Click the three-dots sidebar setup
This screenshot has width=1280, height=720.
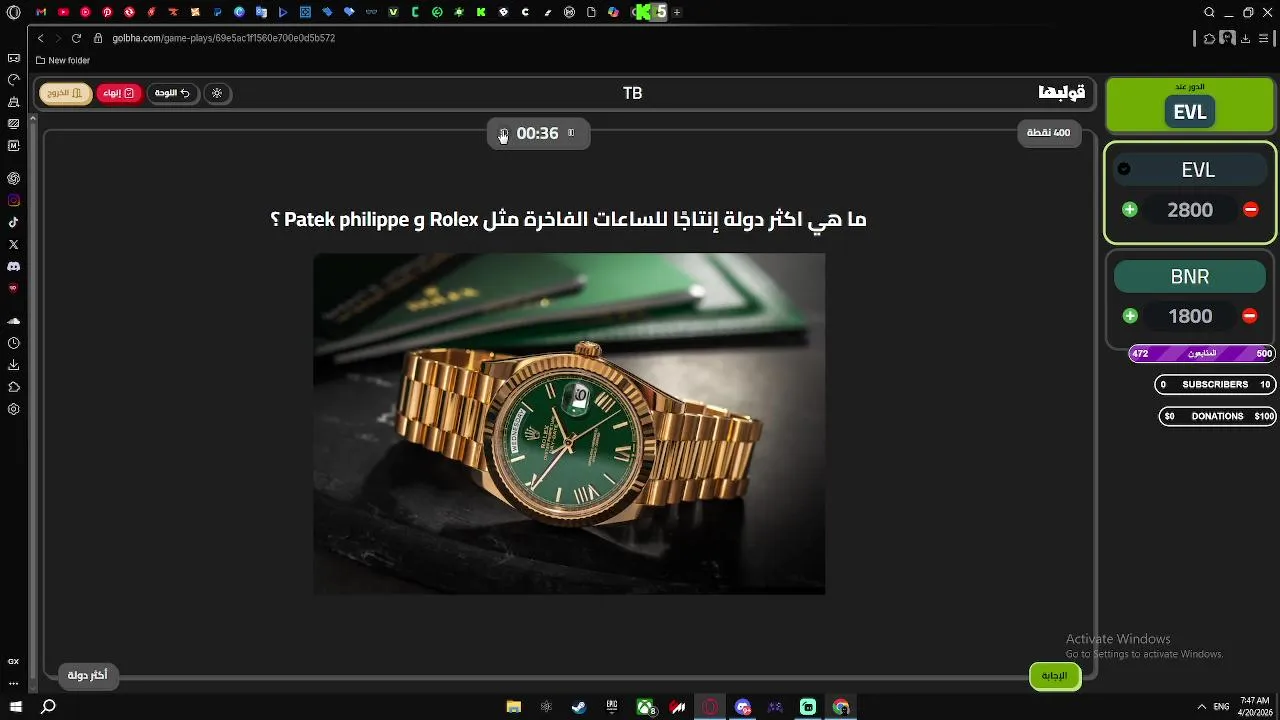coord(13,683)
